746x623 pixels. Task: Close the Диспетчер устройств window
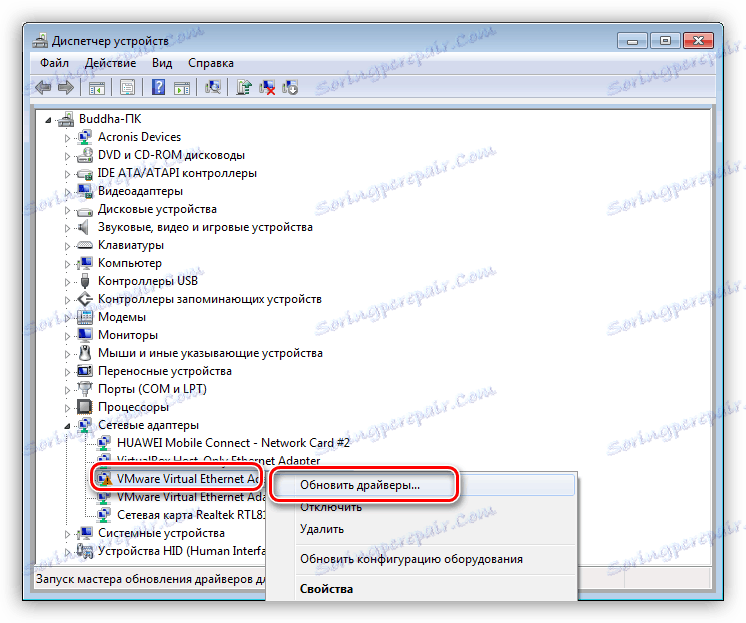(x=698, y=41)
